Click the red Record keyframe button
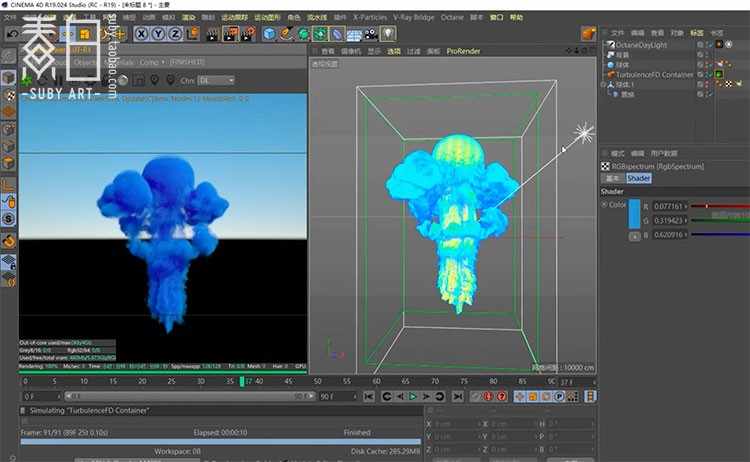750x462 pixels. (487, 396)
